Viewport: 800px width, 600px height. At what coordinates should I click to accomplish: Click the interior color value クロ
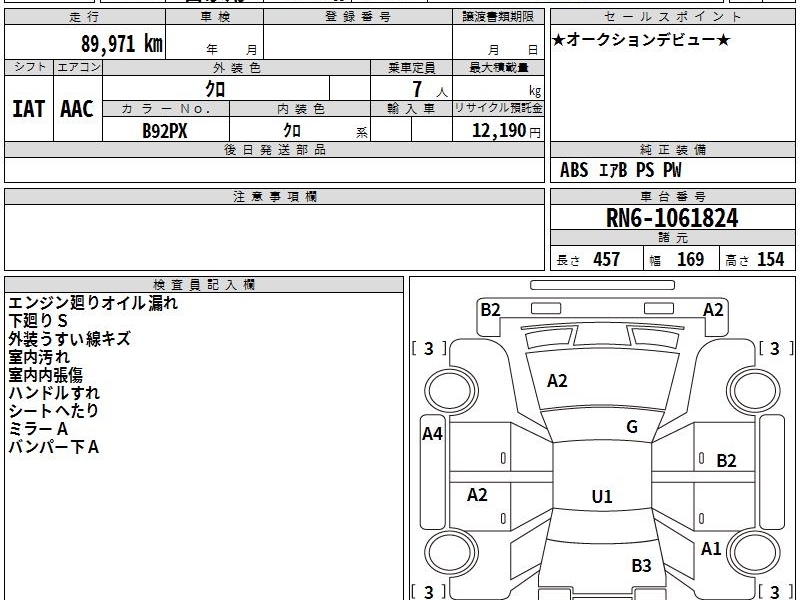tap(292, 131)
